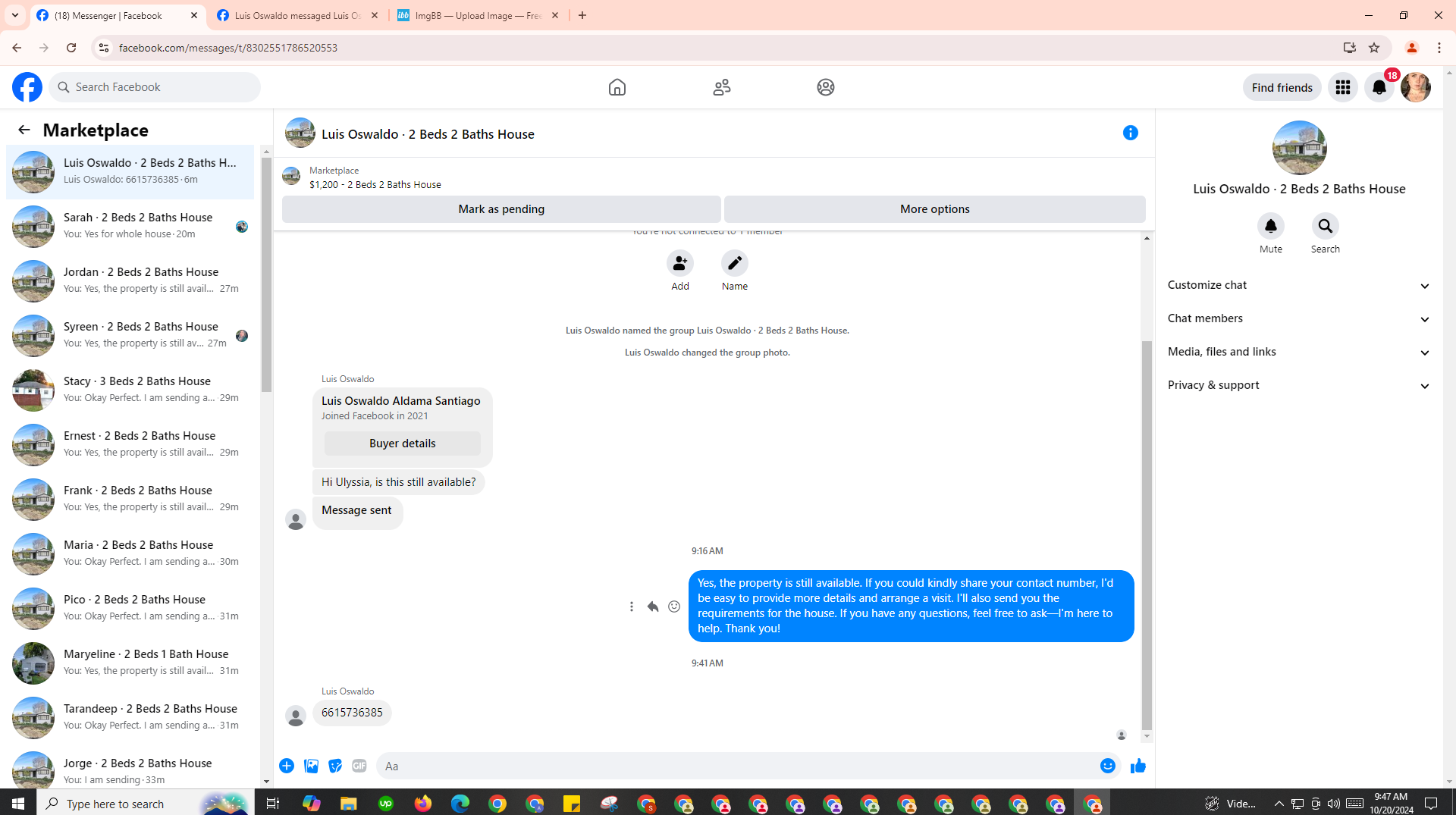The image size is (1456, 815).
Task: Open emoji picker in message field
Action: (1107, 766)
